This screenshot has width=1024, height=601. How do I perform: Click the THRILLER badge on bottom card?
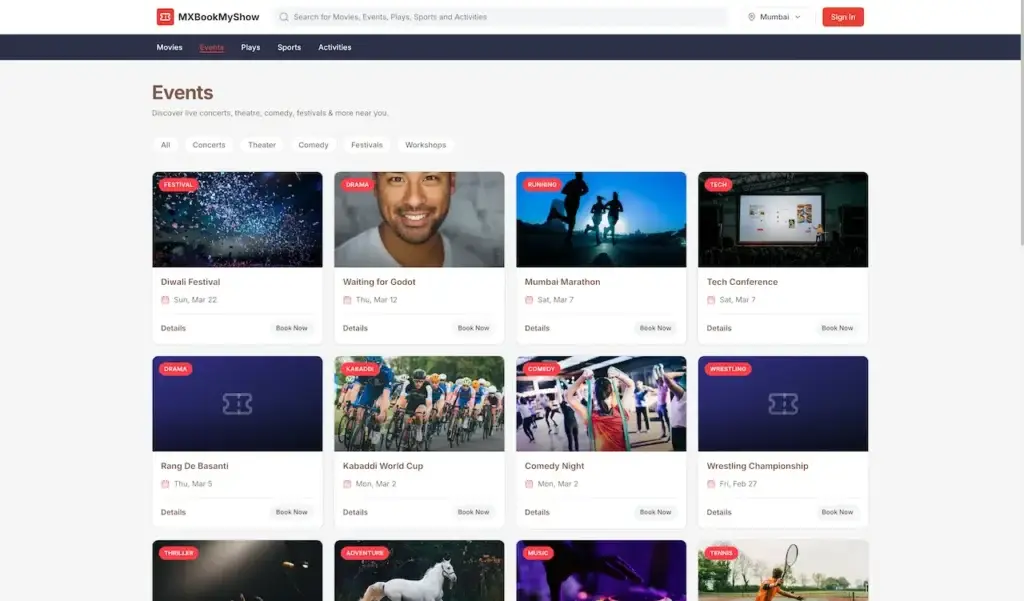click(x=179, y=553)
